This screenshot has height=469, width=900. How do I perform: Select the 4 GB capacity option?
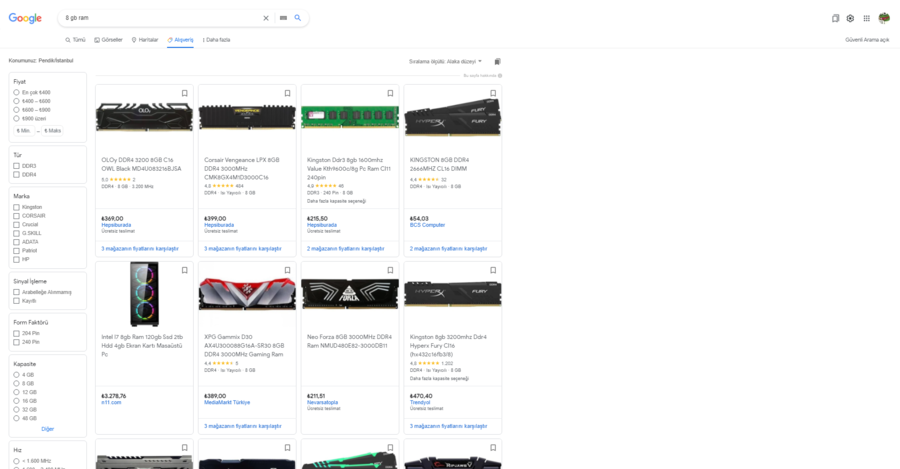[x=16, y=375]
